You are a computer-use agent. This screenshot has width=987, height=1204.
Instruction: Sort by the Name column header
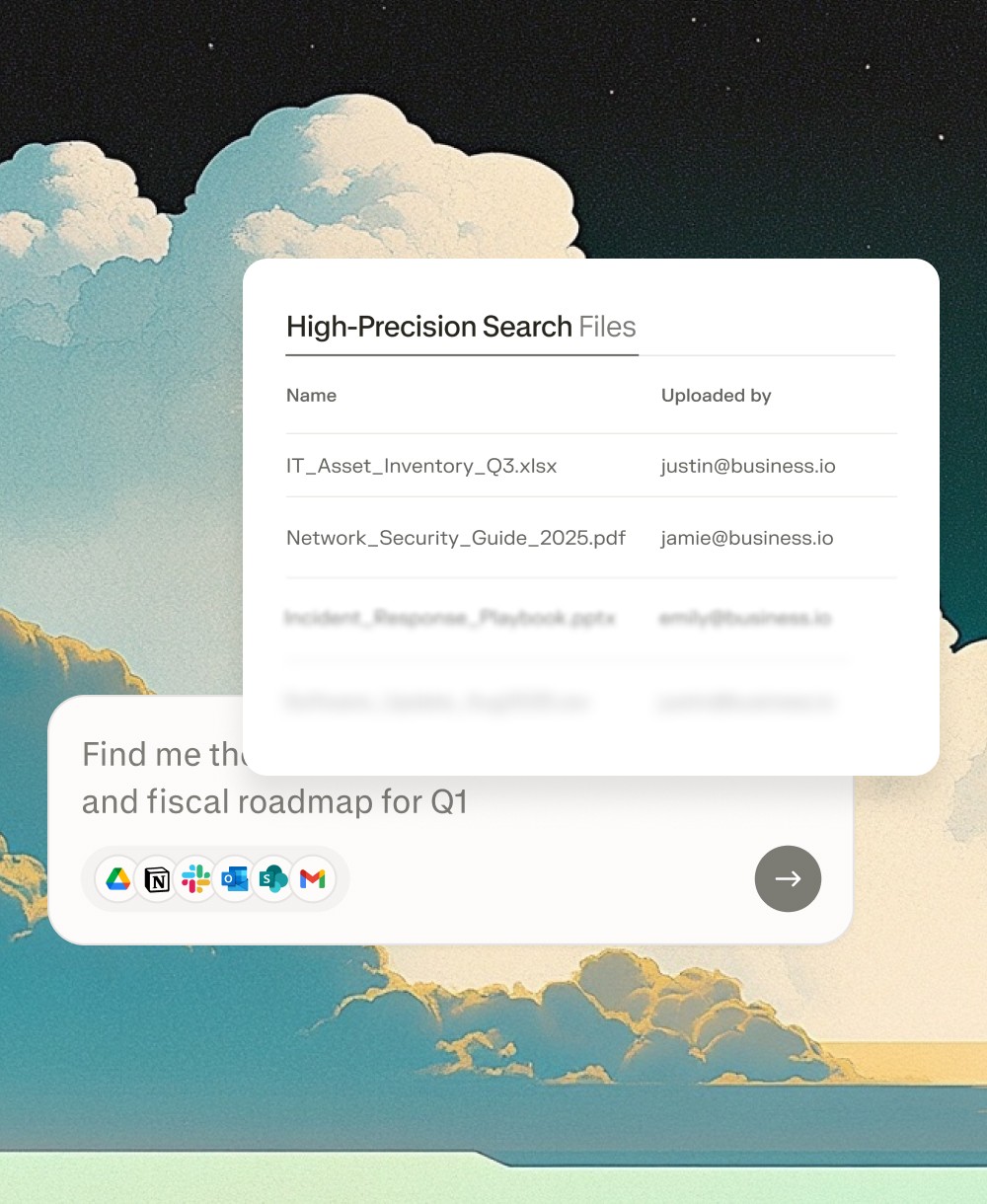(311, 395)
